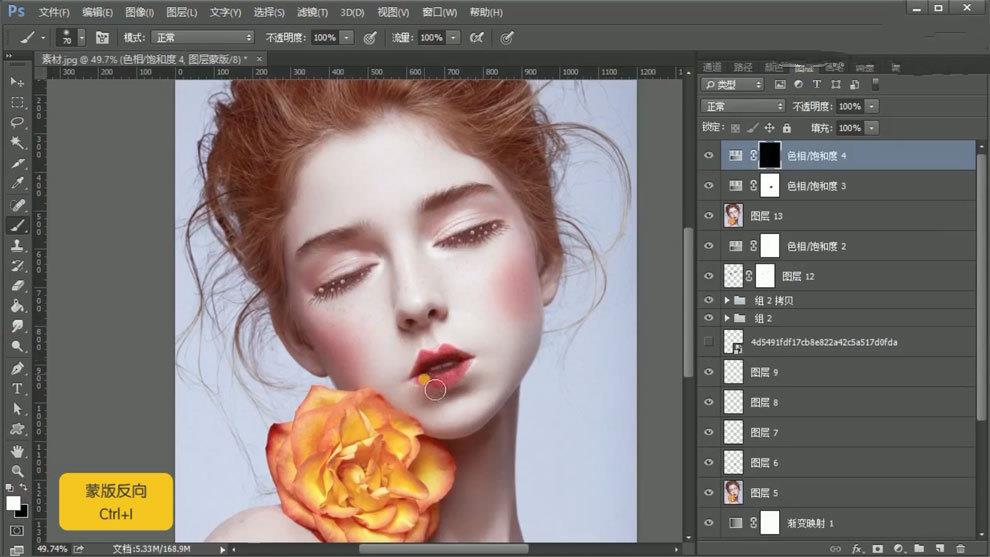
Task: Select the Clone Stamp tool
Action: coord(17,245)
